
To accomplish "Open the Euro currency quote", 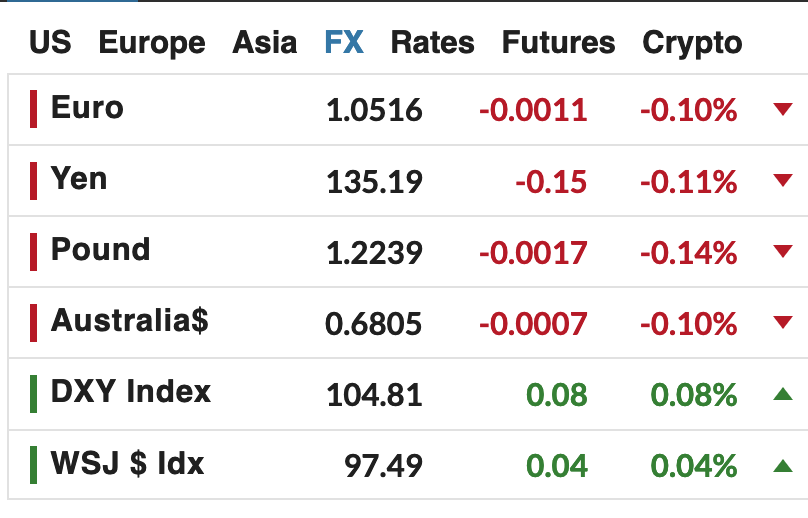I will click(87, 107).
